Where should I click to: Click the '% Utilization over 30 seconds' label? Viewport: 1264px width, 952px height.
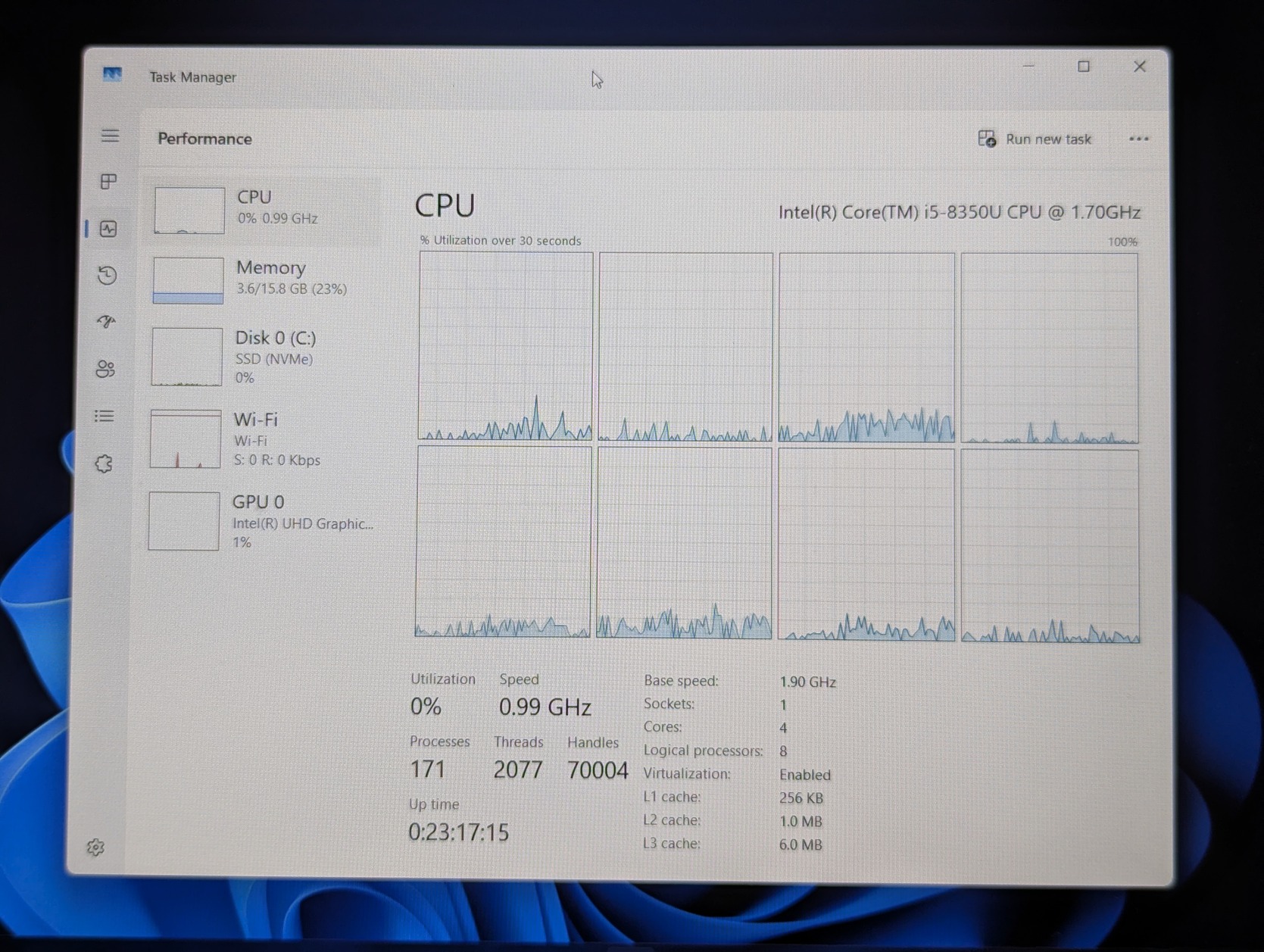[x=501, y=241]
